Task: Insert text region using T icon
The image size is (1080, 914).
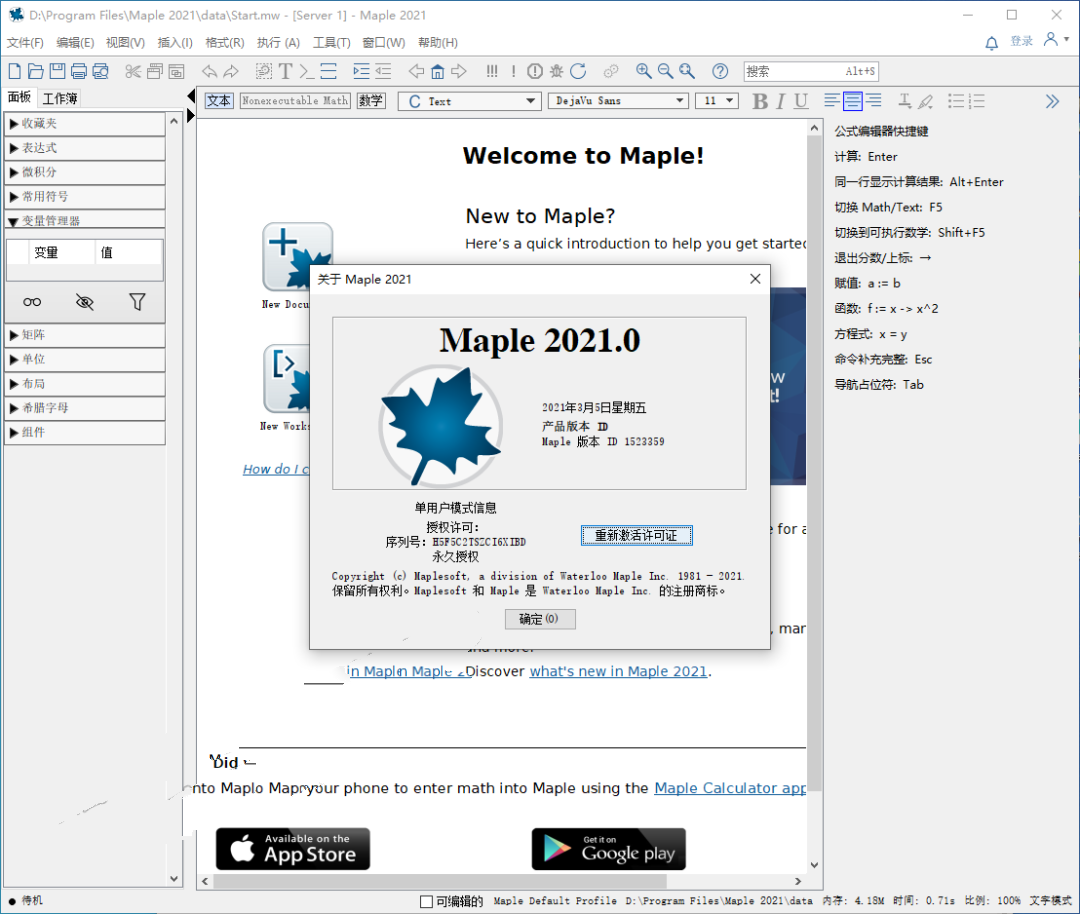Action: click(x=285, y=71)
